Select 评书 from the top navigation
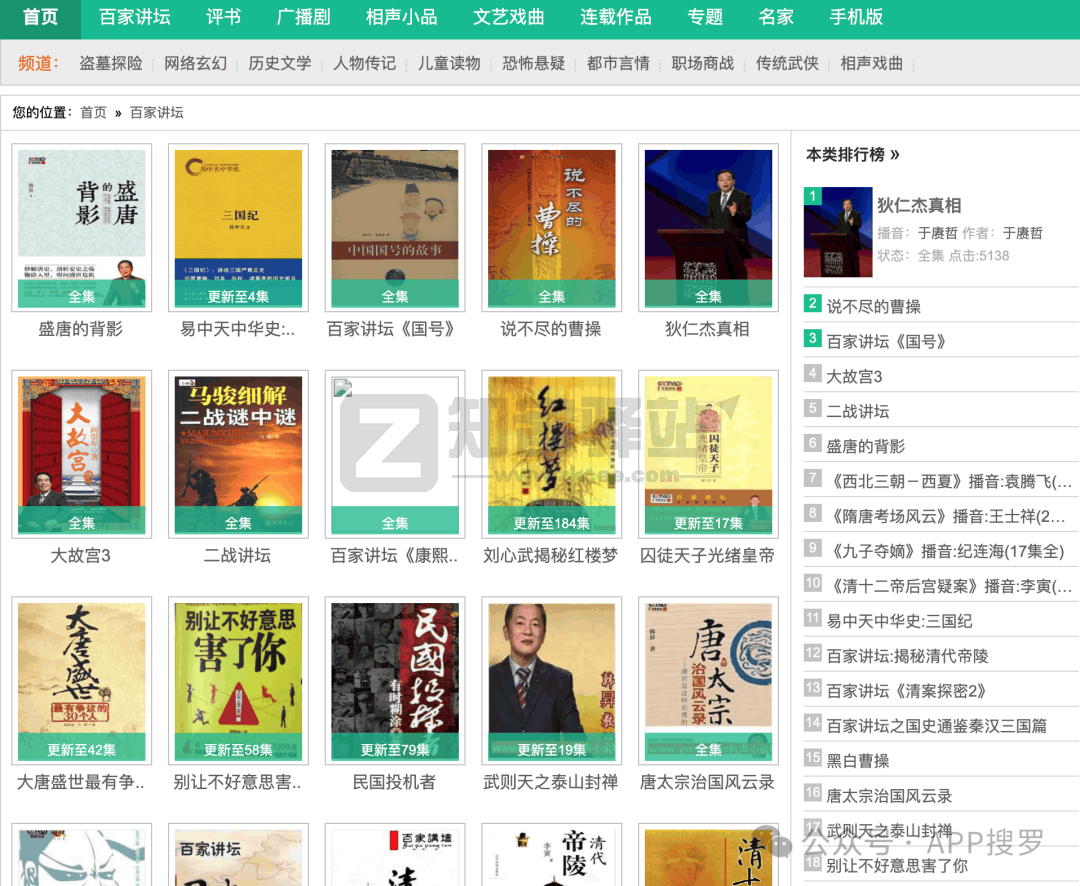Screen dimensions: 1080x886 click(223, 18)
